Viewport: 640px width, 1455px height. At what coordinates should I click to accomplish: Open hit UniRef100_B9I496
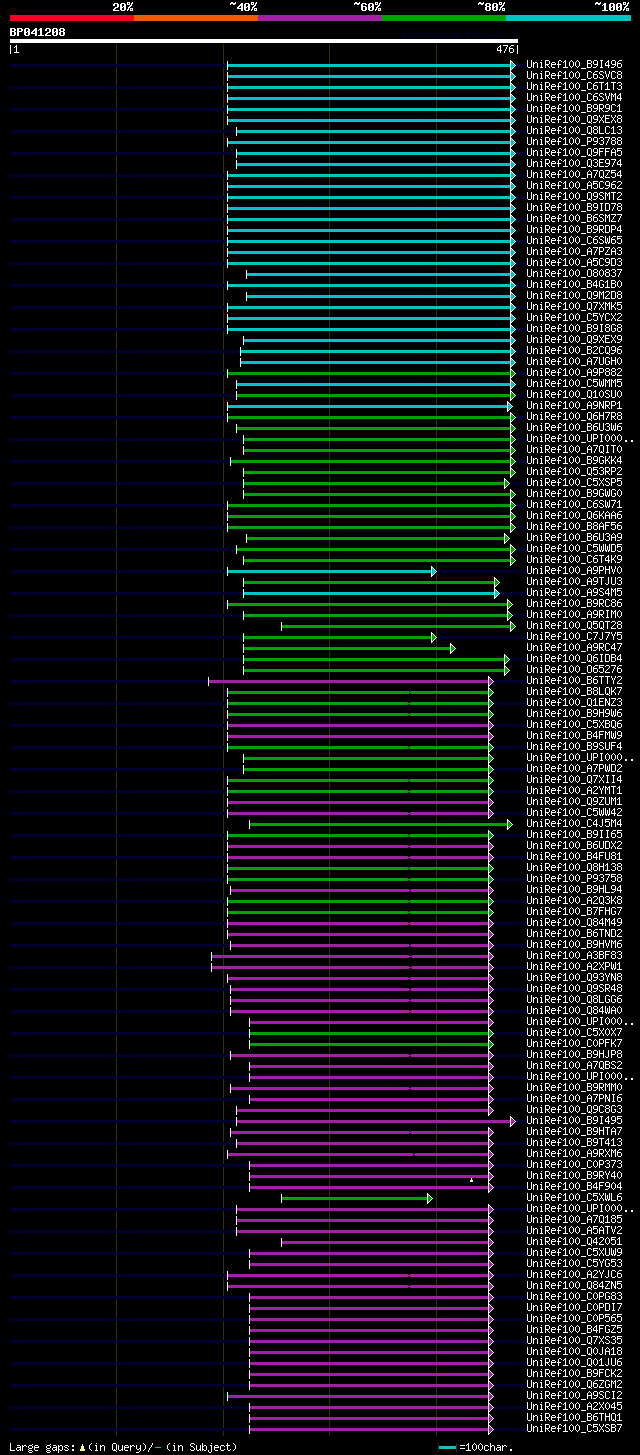pos(575,64)
